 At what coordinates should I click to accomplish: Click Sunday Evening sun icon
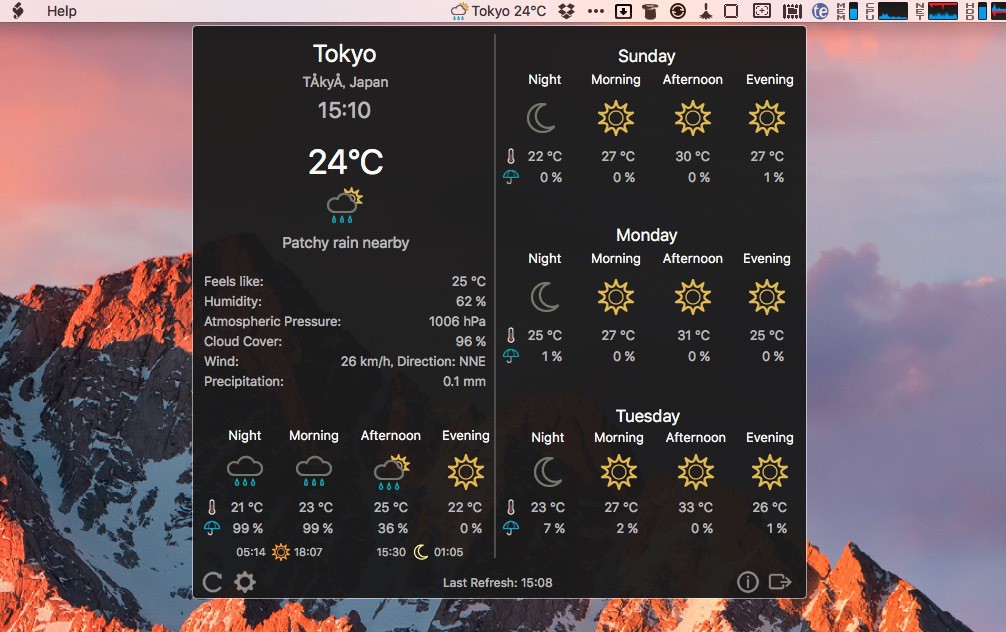click(x=767, y=118)
